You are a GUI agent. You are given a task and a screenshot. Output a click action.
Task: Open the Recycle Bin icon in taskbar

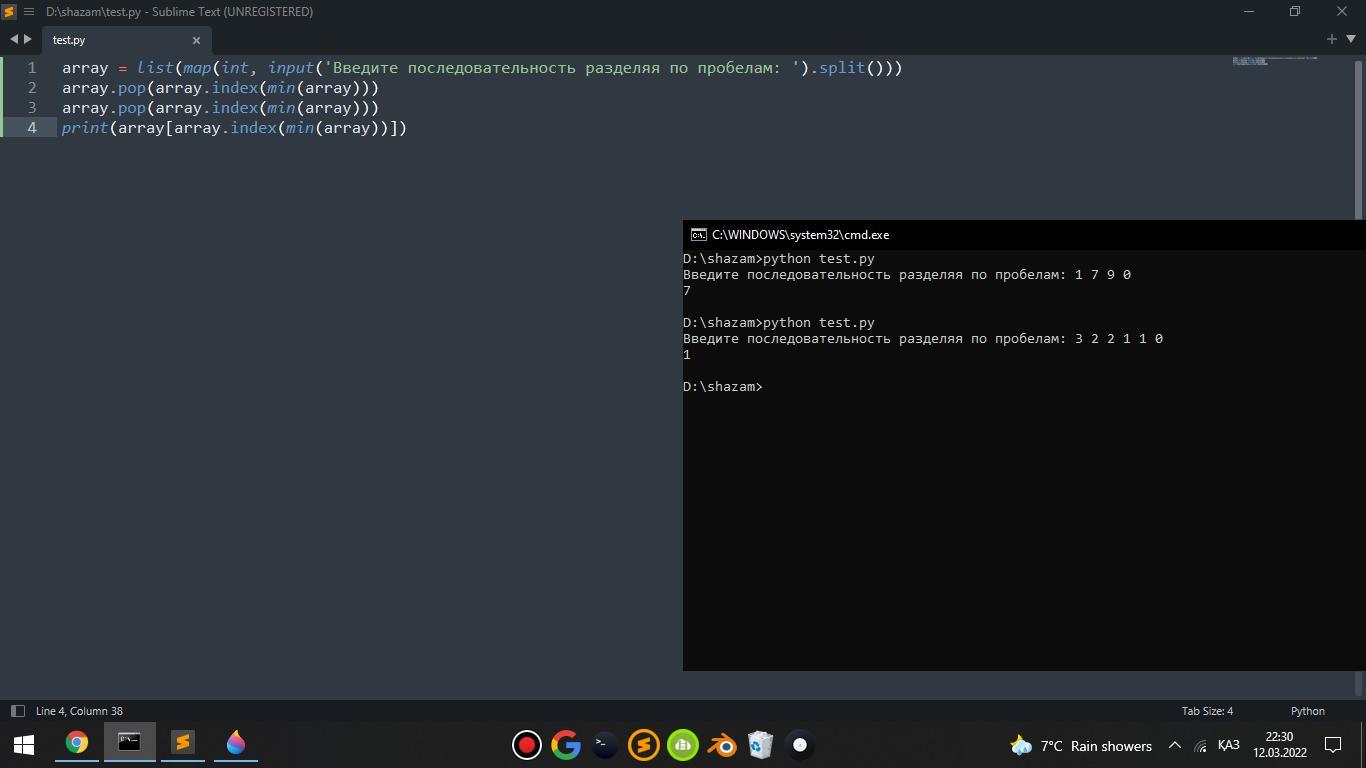760,745
